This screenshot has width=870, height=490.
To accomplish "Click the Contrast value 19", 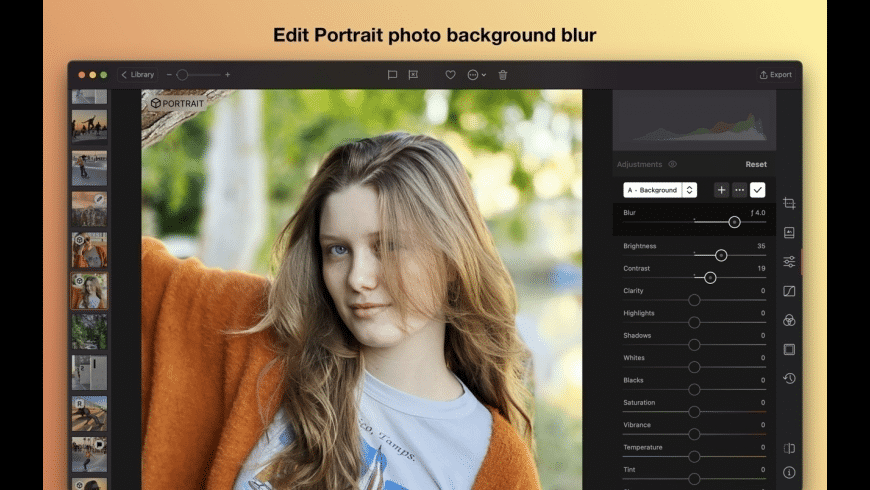I will point(761,268).
